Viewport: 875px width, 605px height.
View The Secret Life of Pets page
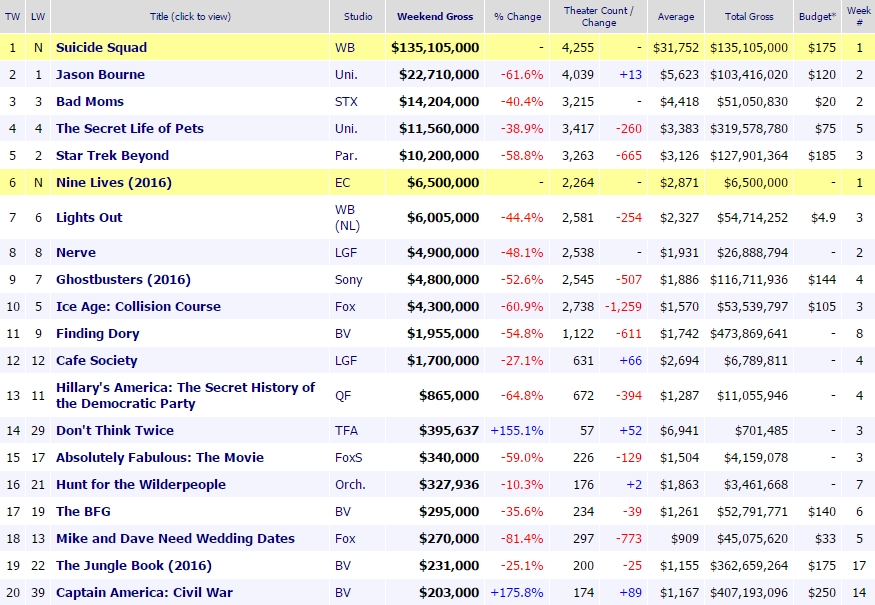129,128
